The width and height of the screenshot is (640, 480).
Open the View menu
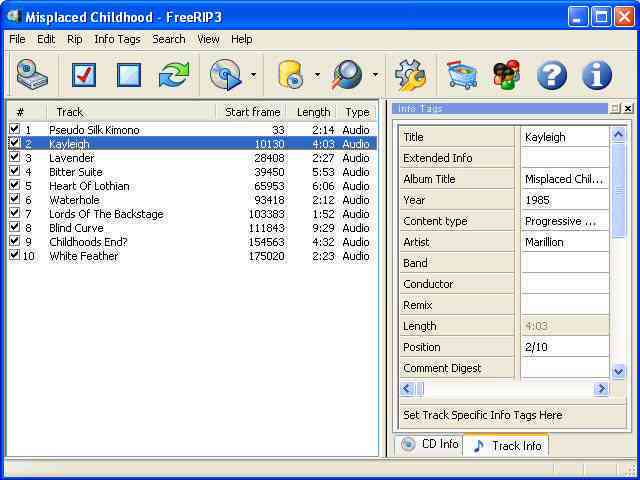point(208,39)
